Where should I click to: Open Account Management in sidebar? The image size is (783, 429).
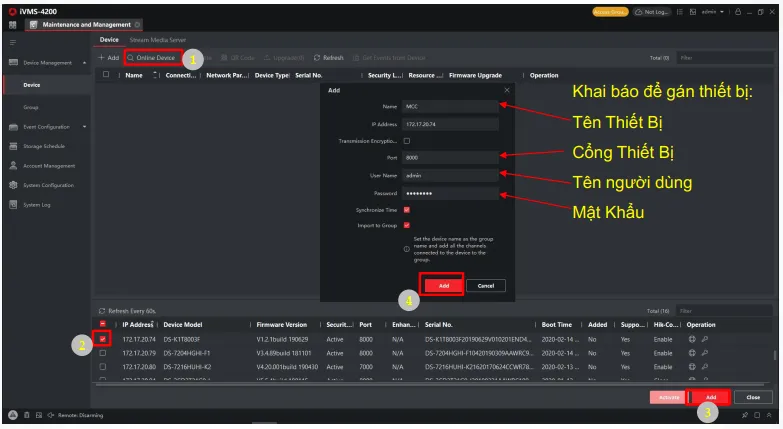tap(48, 166)
